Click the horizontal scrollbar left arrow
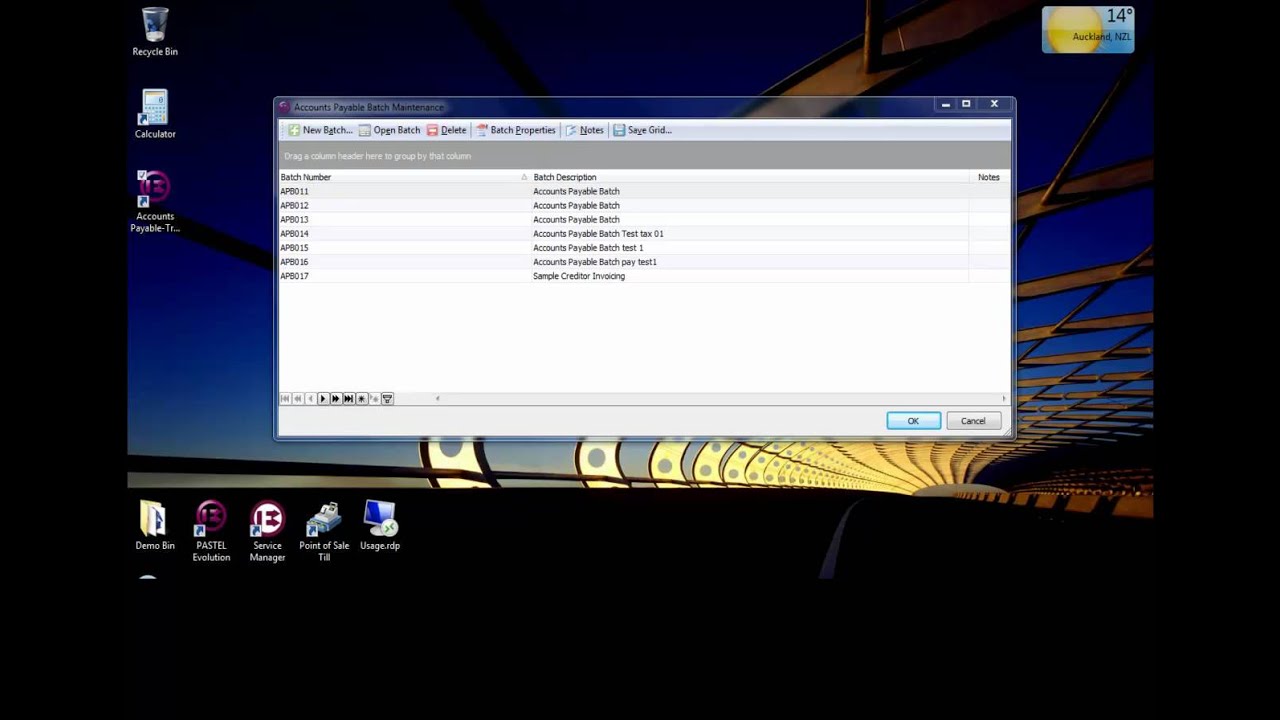The image size is (1280, 720). coord(437,399)
